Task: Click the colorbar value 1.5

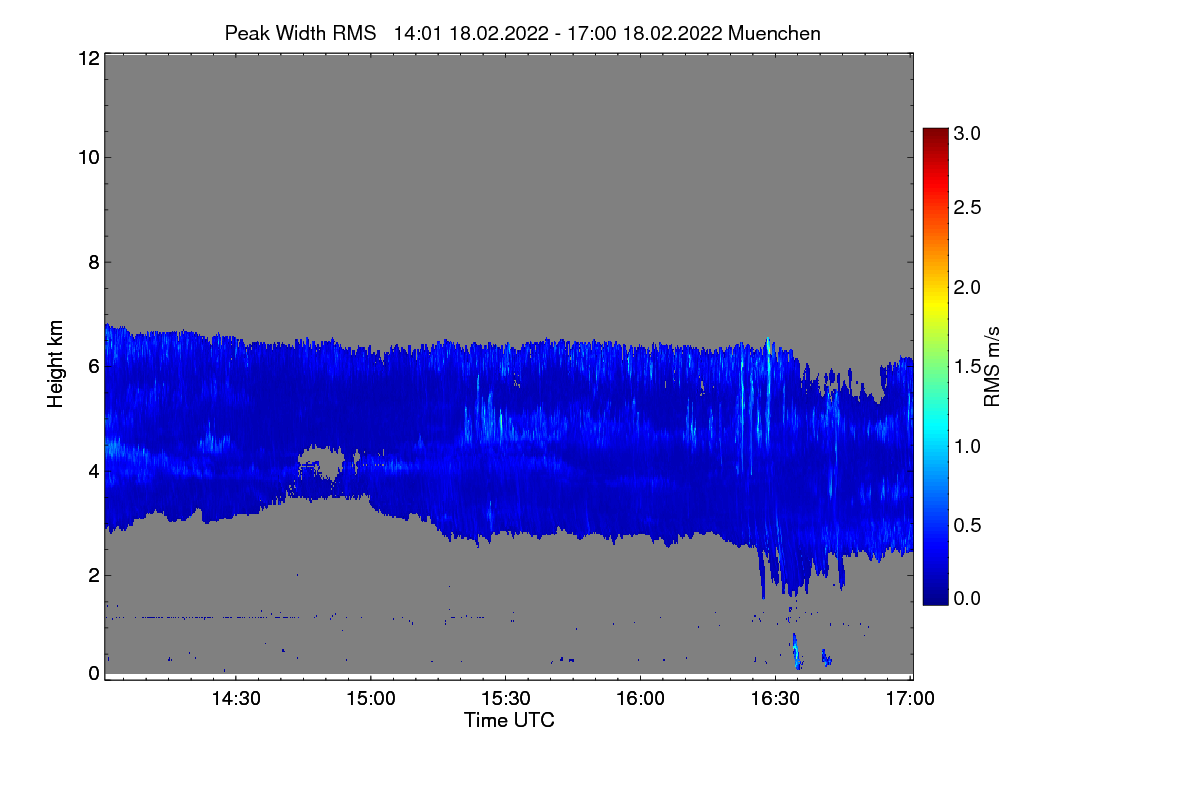Action: tap(967, 367)
